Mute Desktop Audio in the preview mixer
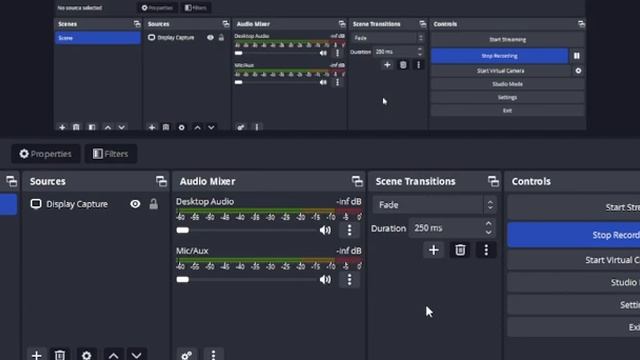Screen dimensions: 640x360 (323, 53)
